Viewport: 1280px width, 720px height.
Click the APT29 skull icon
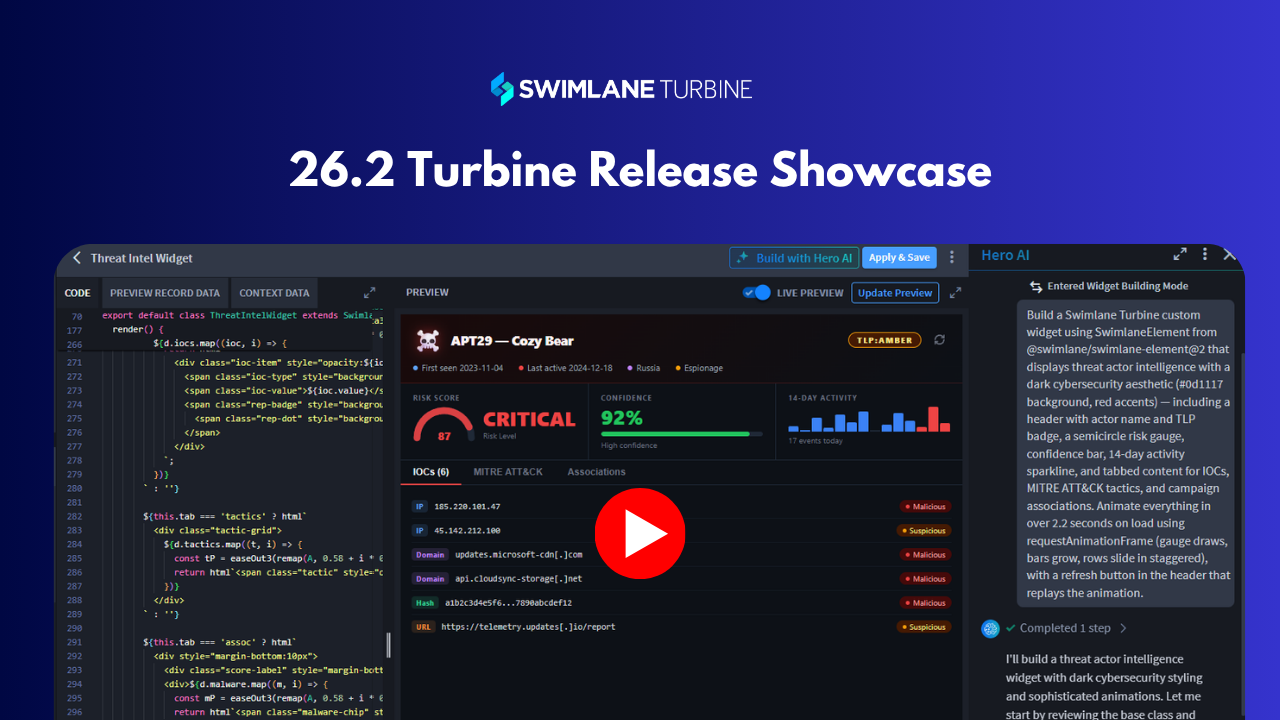(428, 341)
